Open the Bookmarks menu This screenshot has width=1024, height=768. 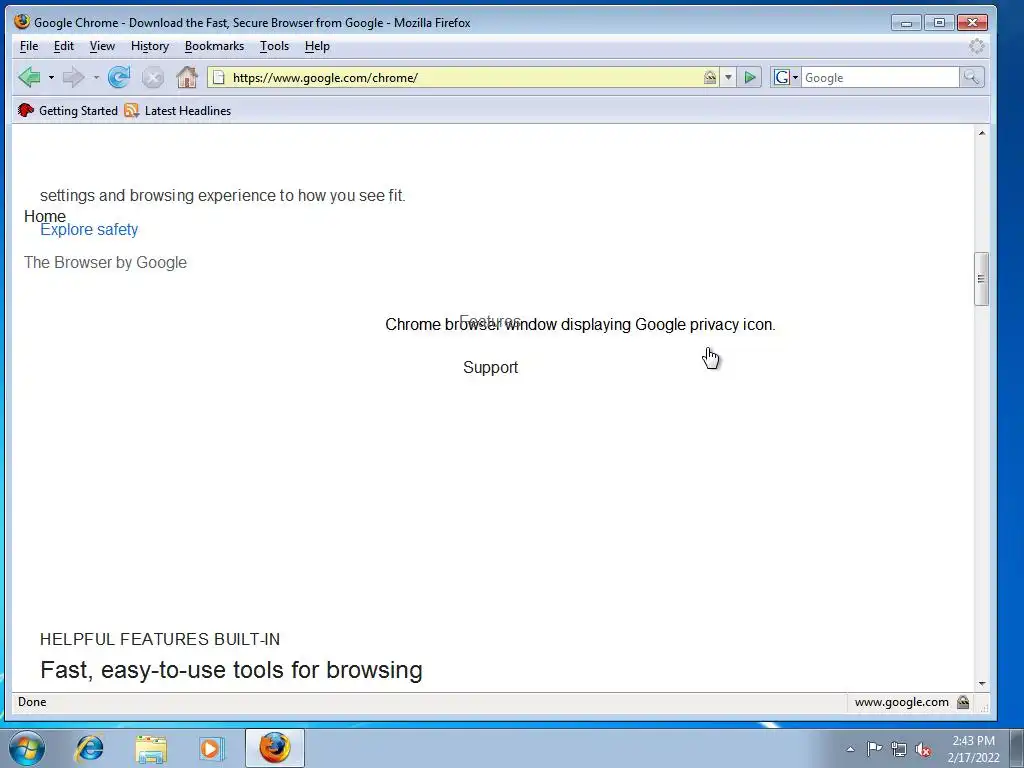pyautogui.click(x=214, y=46)
